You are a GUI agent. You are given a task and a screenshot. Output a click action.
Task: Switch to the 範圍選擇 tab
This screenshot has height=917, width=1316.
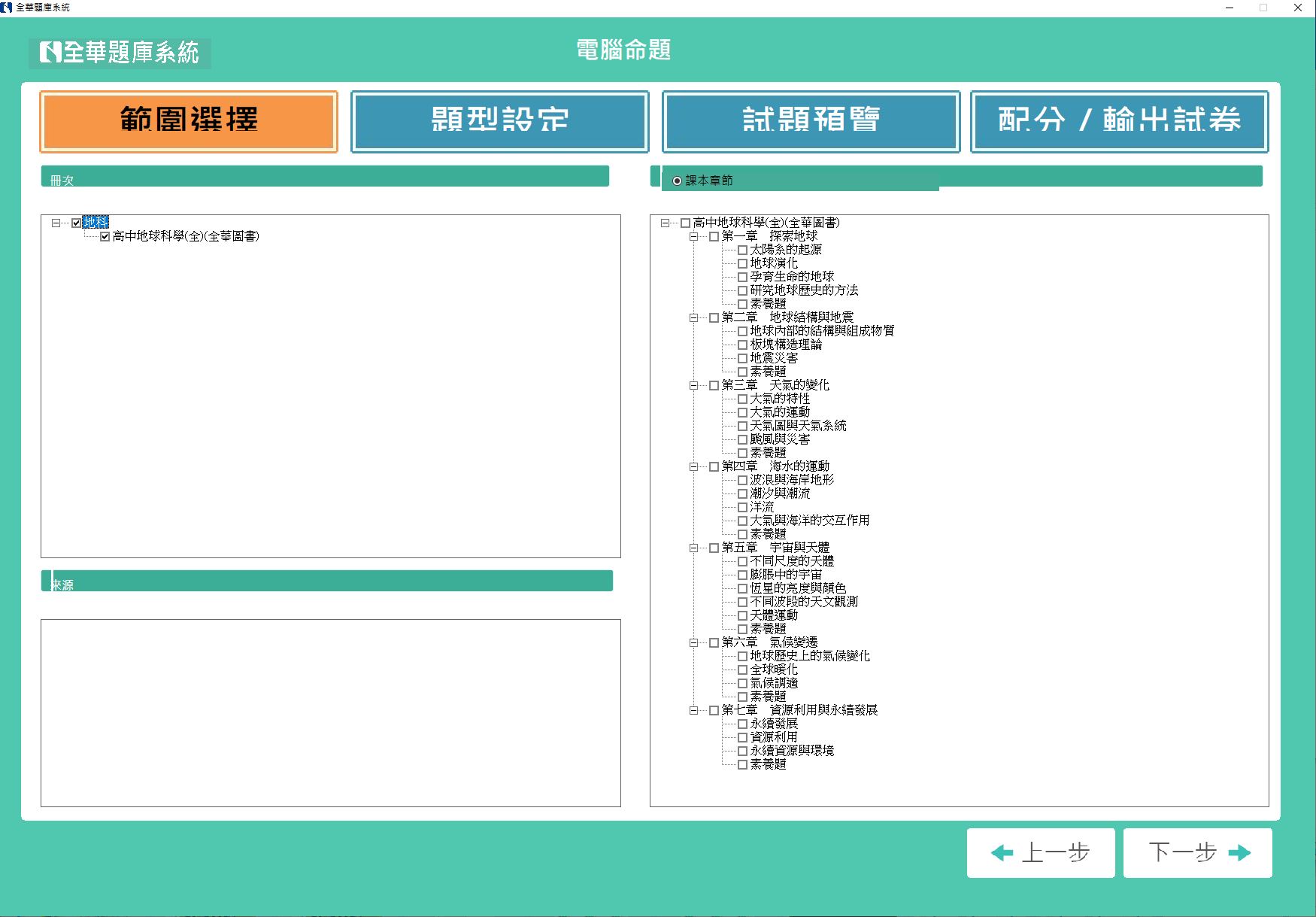pos(189,122)
